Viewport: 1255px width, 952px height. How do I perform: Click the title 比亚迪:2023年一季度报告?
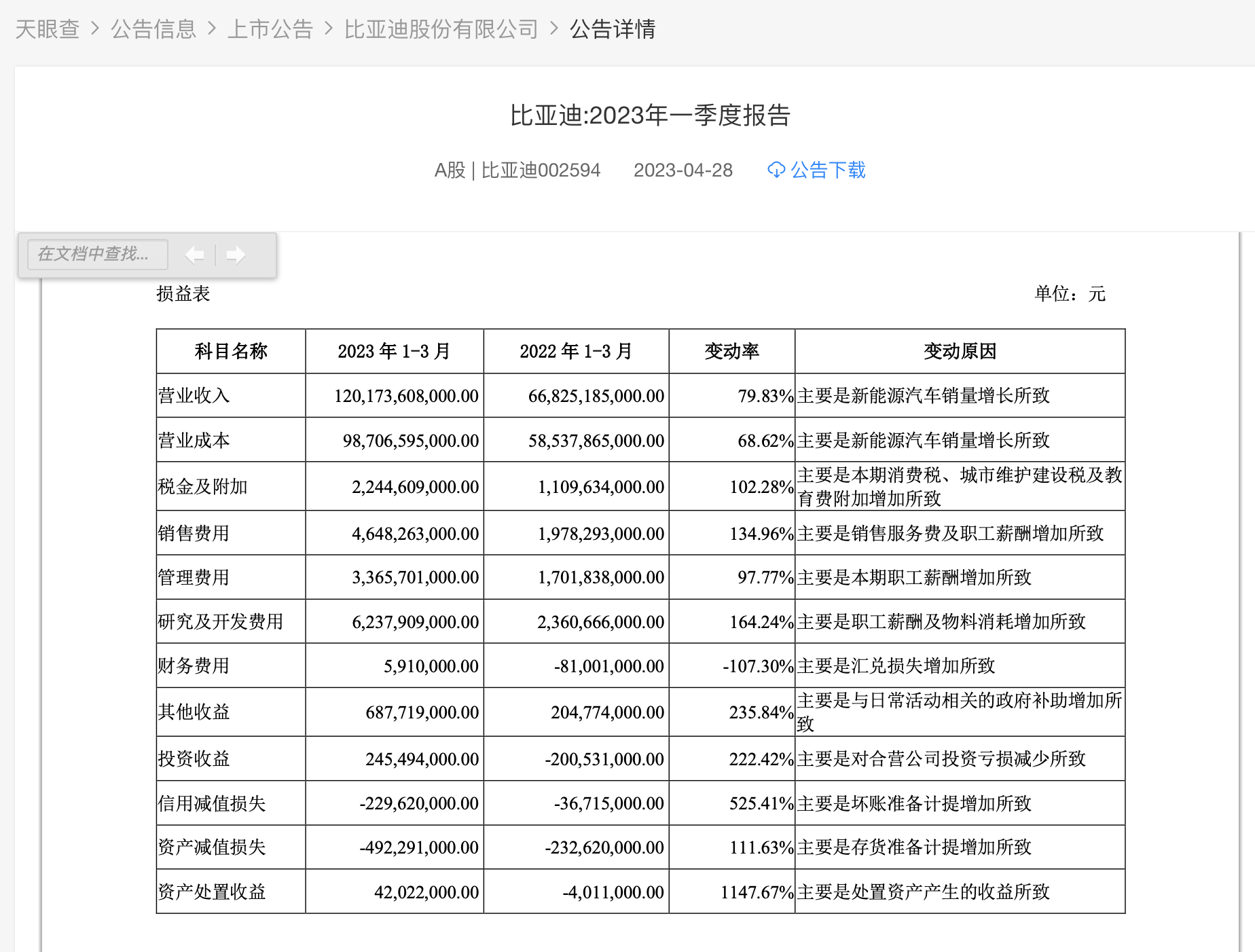(x=650, y=115)
